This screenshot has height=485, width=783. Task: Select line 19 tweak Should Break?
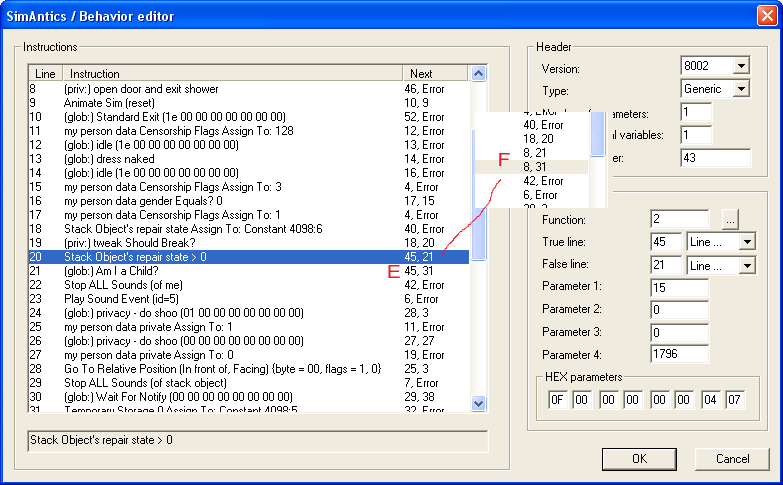pyautogui.click(x=249, y=243)
